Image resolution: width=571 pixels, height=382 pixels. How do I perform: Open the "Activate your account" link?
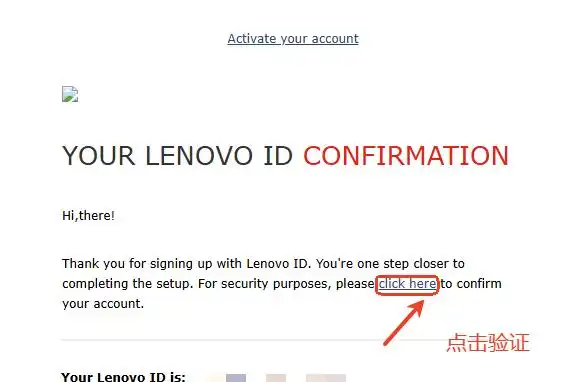point(293,39)
